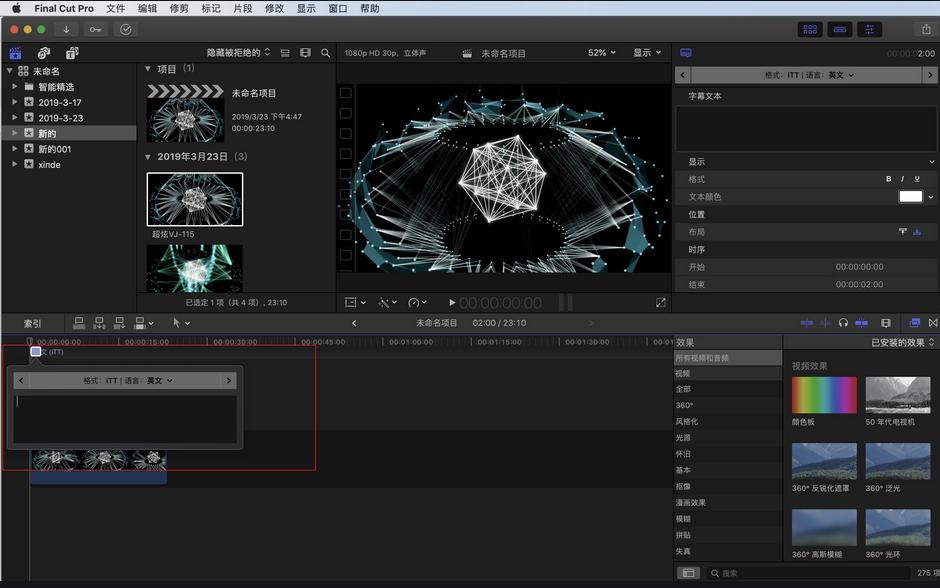Expand the 2019-3-17 event in sidebar
This screenshot has width=940, height=588.
[x=16, y=103]
